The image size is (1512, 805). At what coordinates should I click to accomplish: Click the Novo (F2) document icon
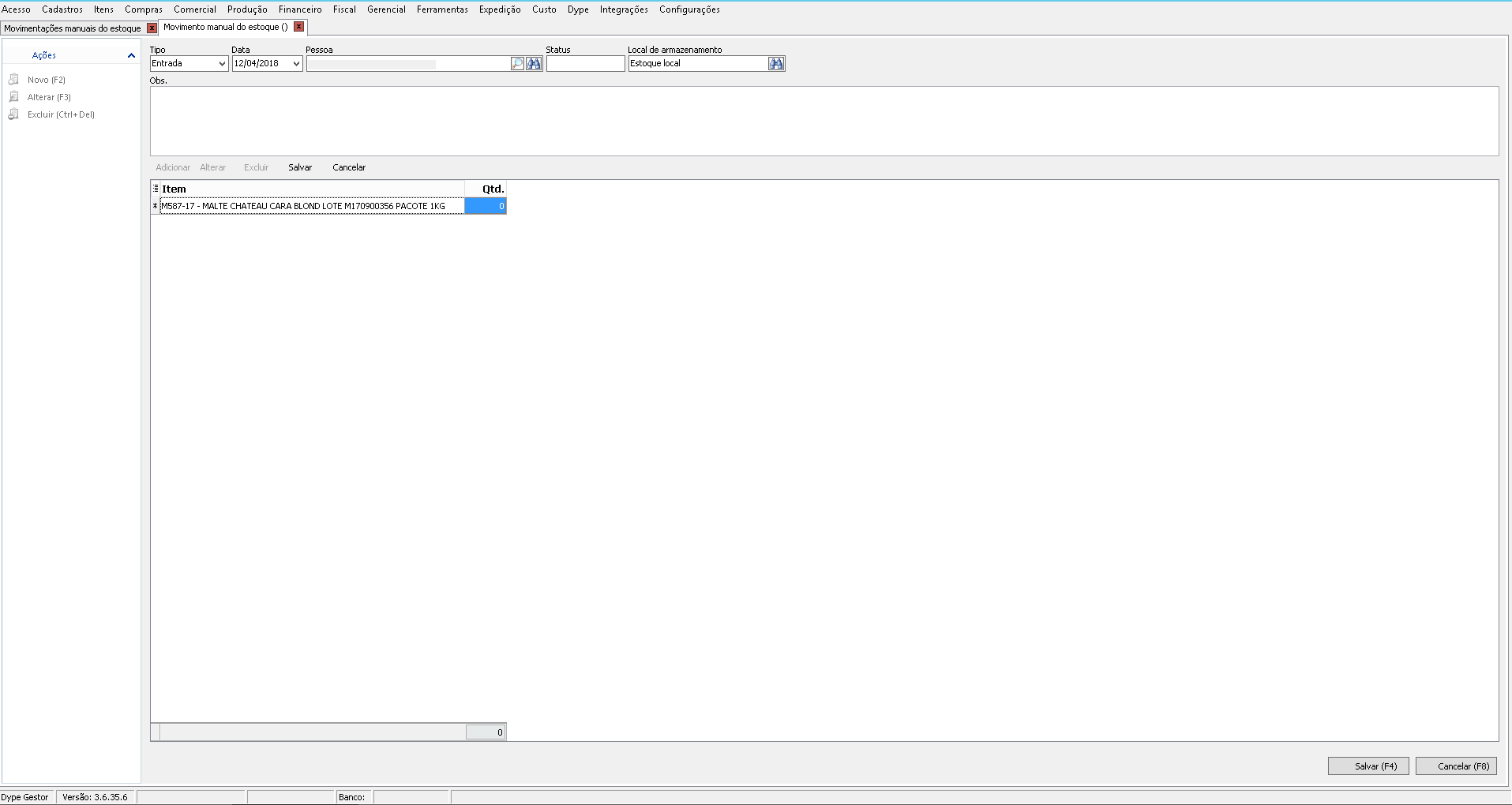pos(13,79)
